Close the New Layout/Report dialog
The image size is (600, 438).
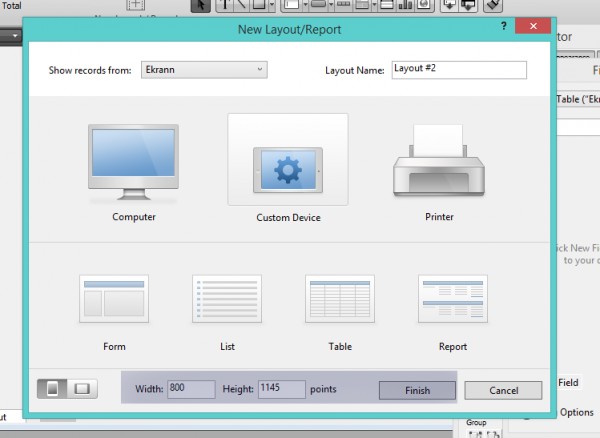pos(533,26)
